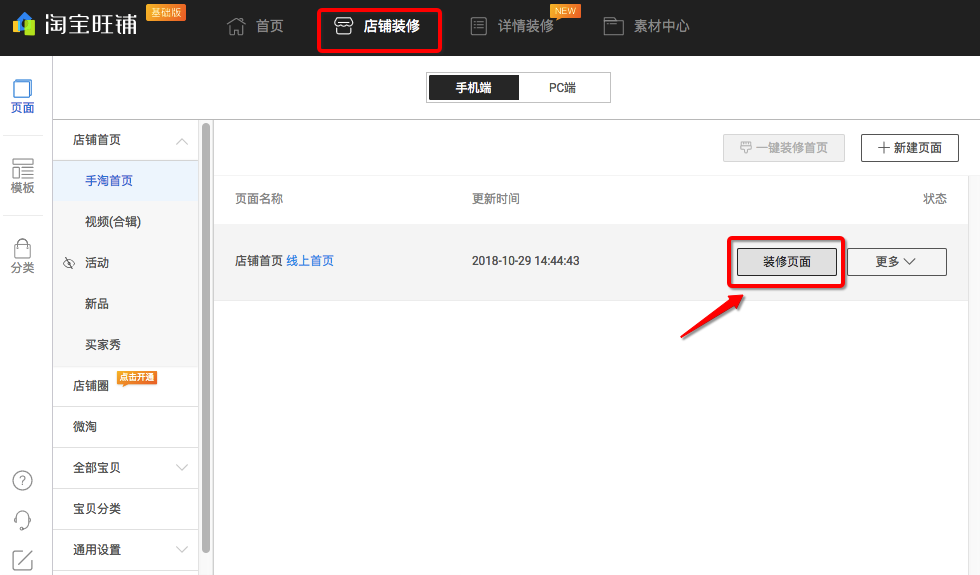This screenshot has width=980, height=575.
Task: Go to the 素材中心 tab
Action: coord(646,26)
